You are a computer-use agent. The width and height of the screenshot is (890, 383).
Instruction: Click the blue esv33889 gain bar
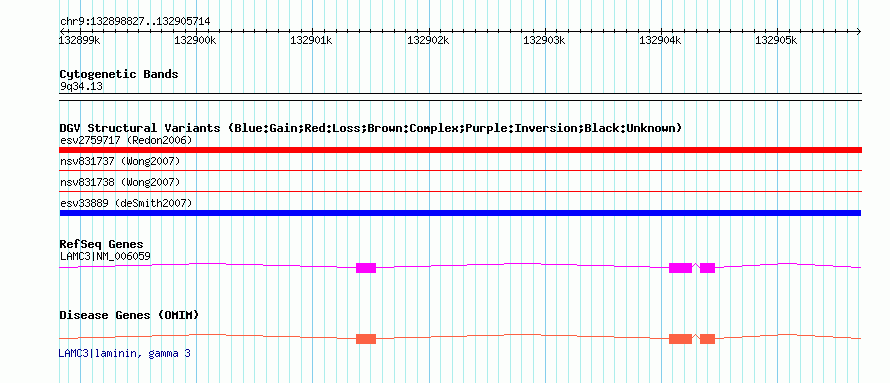(x=460, y=213)
